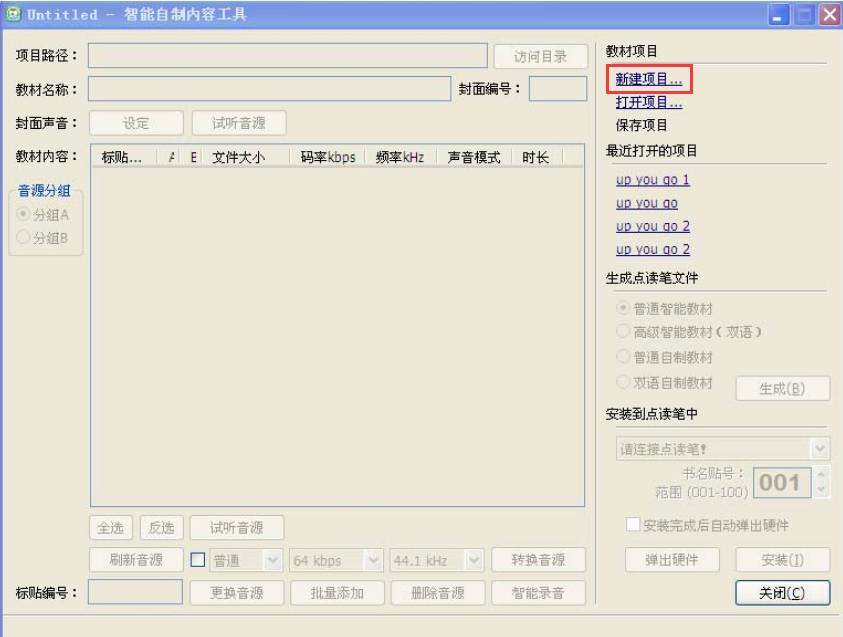Viewport: 843px width, 637px height.
Task: Toggle the checkbox beside the 普通 dropdown
Action: [196, 560]
